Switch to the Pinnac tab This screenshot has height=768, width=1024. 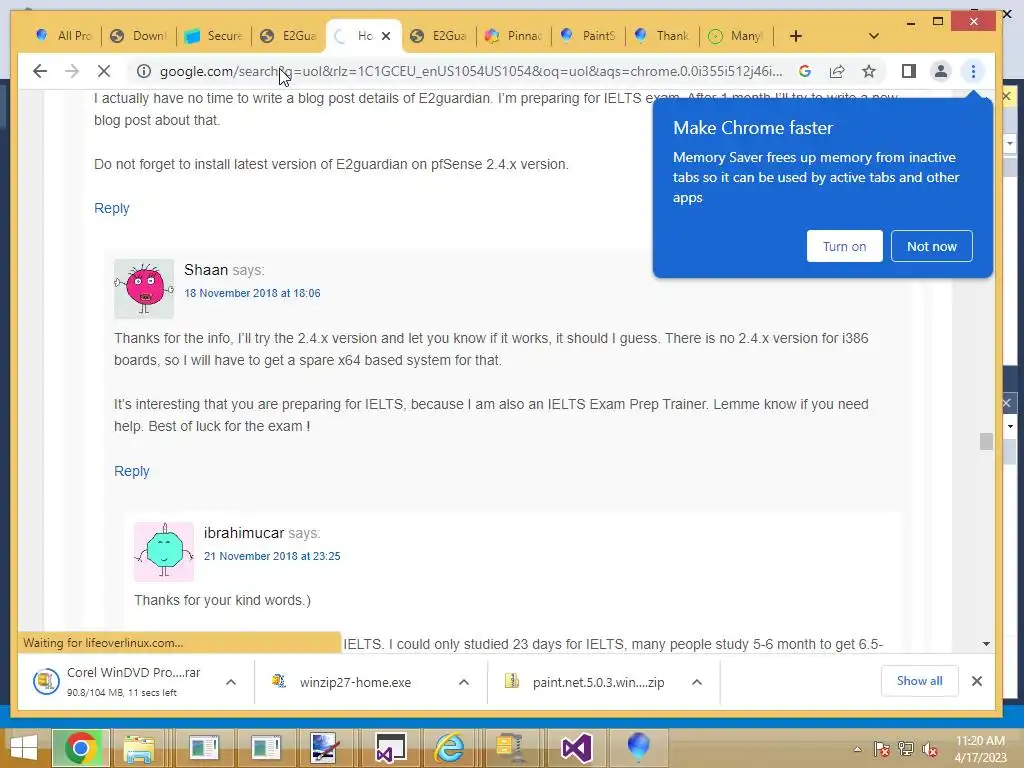pos(514,36)
